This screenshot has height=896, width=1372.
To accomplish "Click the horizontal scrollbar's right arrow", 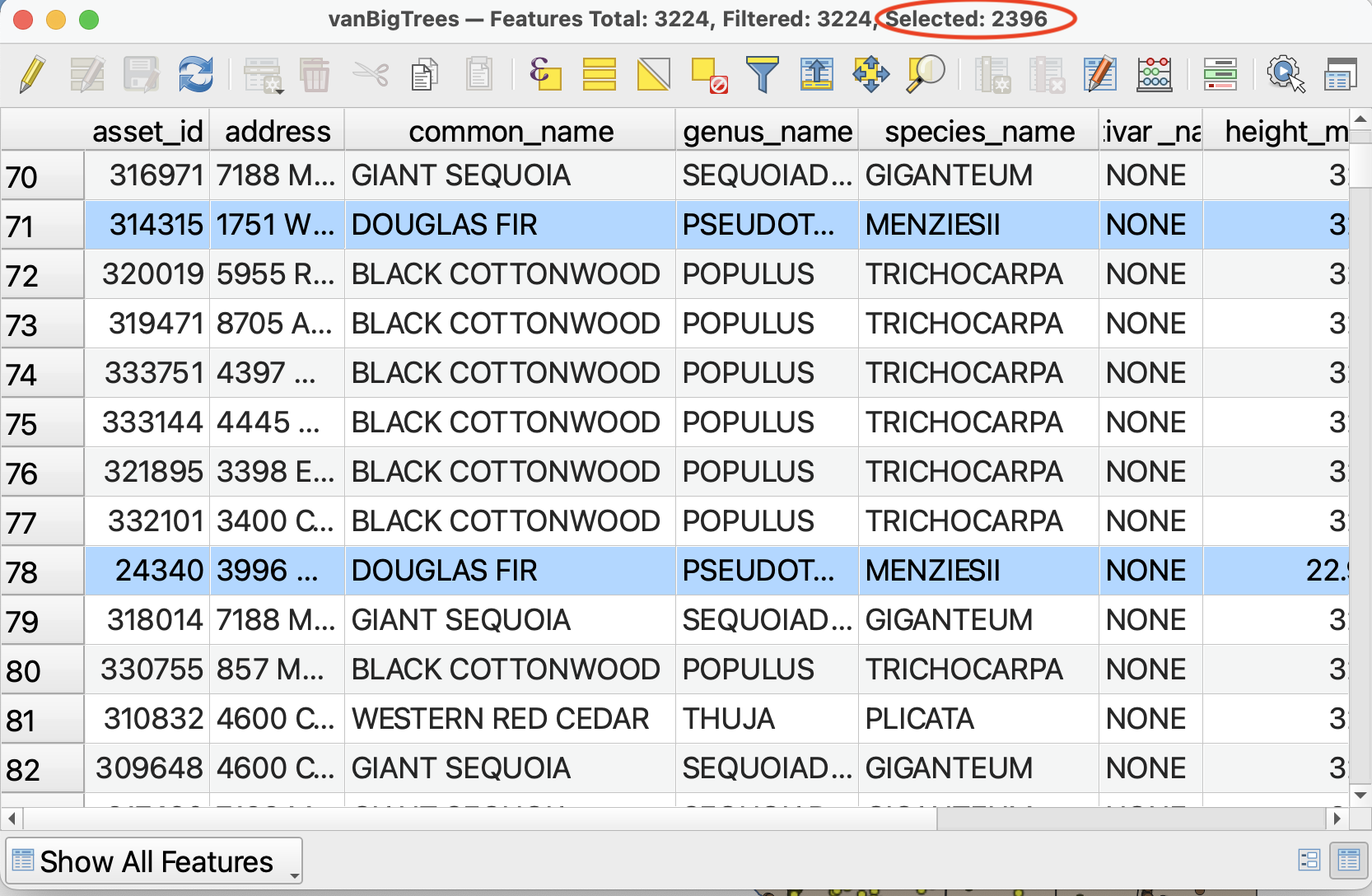I will (x=1337, y=819).
